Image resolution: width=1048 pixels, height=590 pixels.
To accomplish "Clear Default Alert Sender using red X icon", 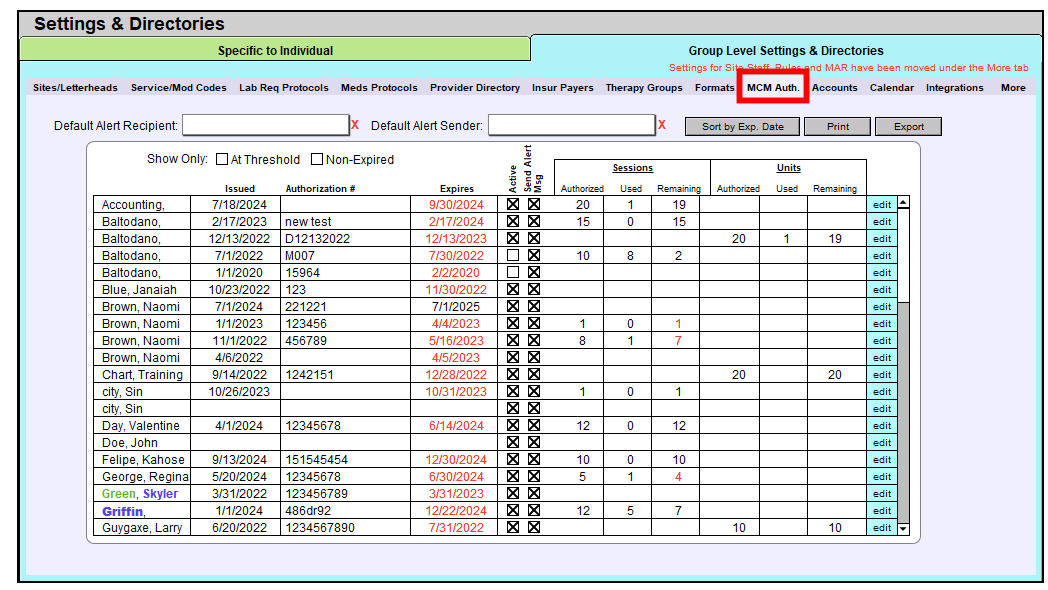I will [x=661, y=125].
